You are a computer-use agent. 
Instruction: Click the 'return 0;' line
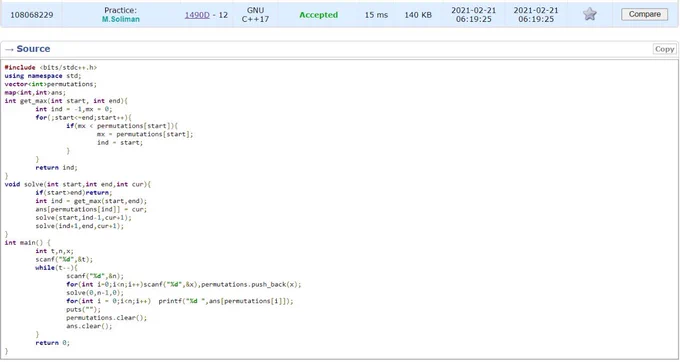(x=52, y=343)
